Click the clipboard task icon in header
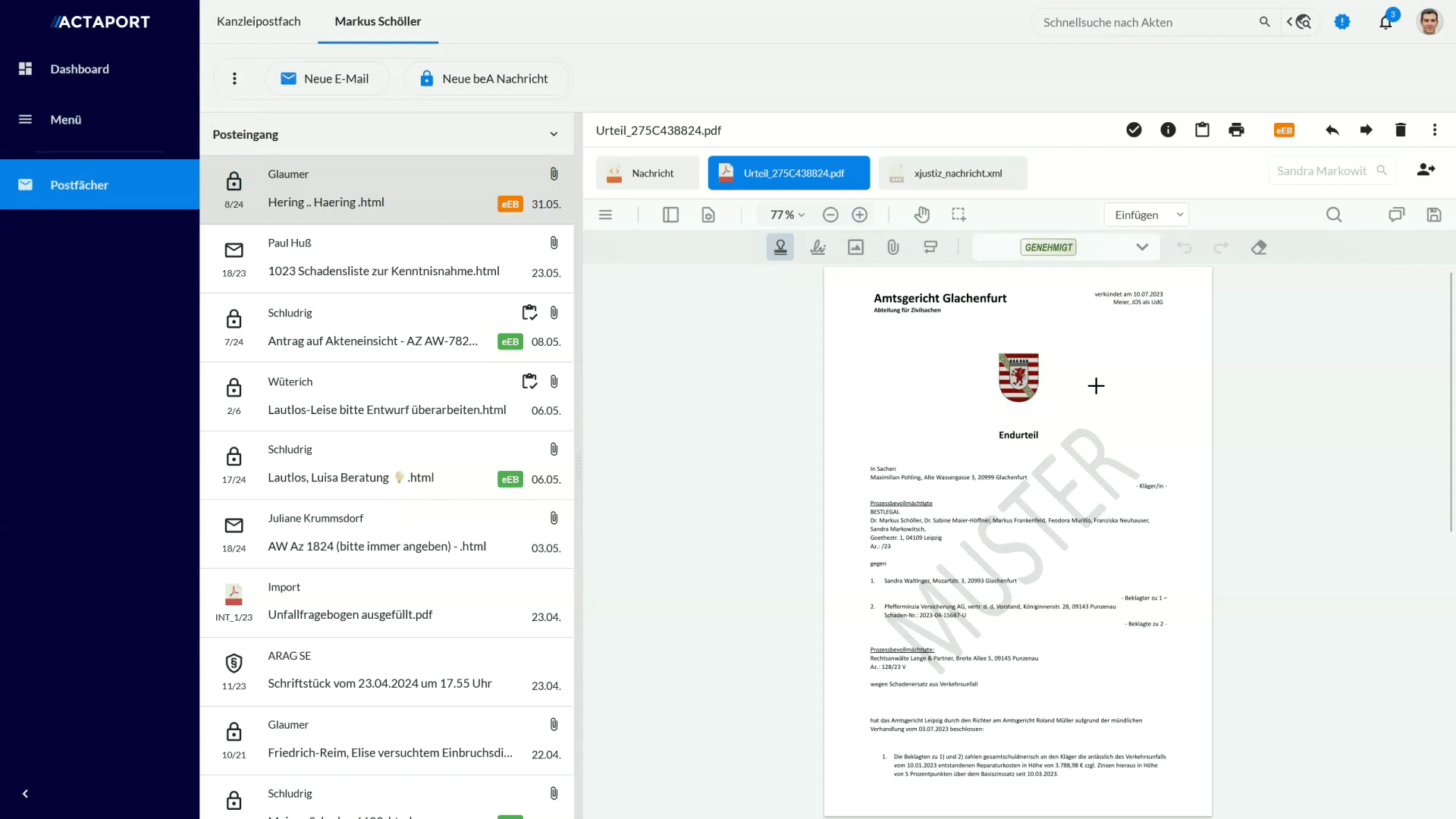The height and width of the screenshot is (819, 1456). [x=1202, y=130]
